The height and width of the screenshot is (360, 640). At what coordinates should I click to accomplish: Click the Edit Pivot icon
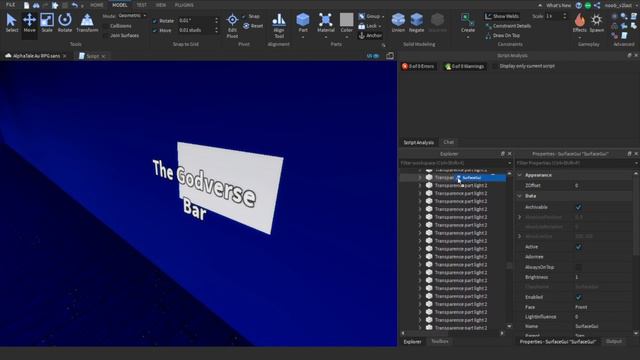(232, 20)
